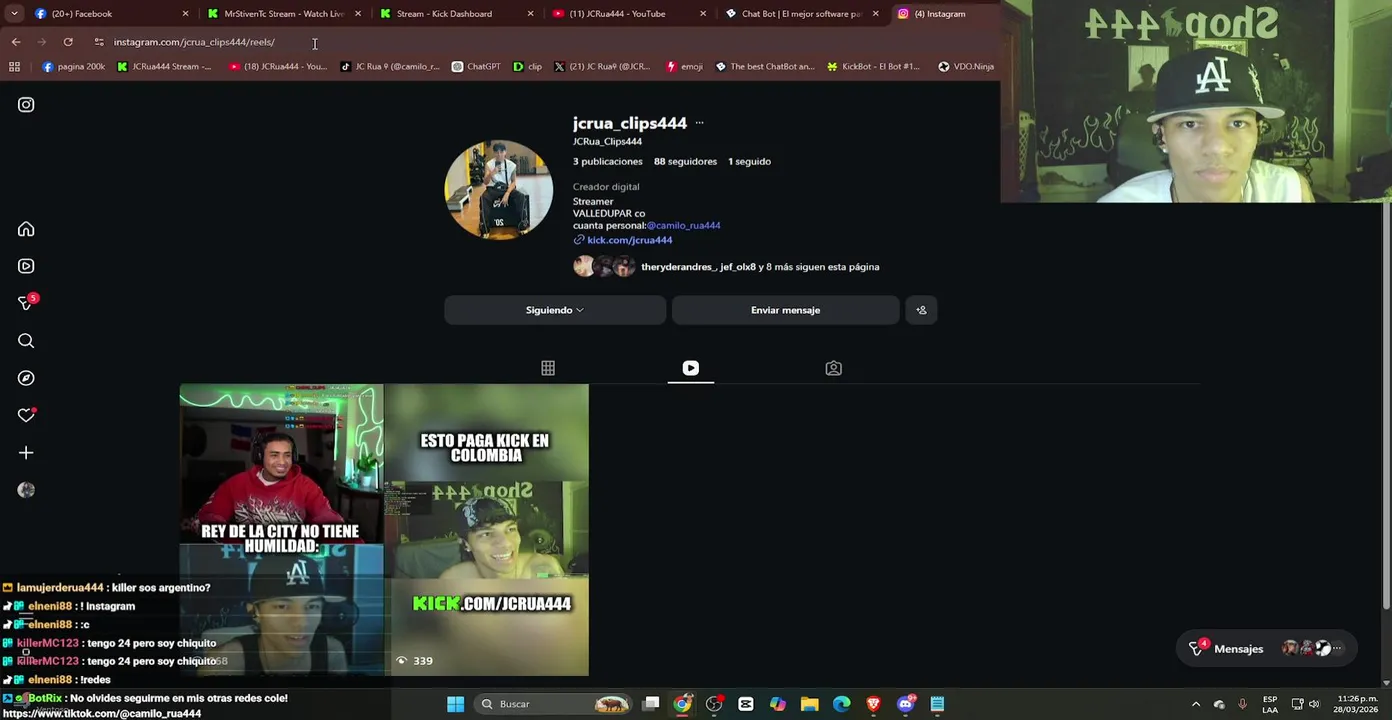Open Brave browser on taskbar
The width and height of the screenshot is (1392, 720).
874,704
